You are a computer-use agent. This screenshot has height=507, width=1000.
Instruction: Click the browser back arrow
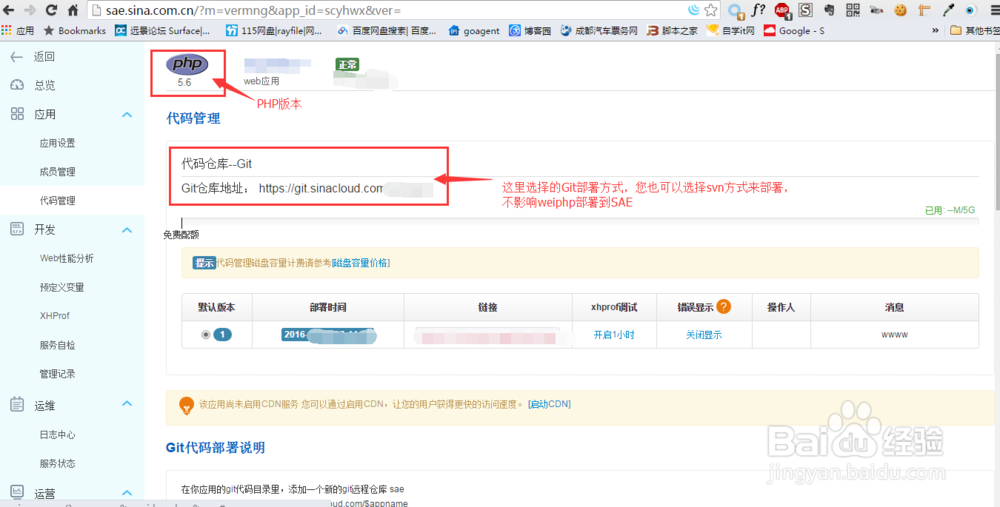coord(9,10)
